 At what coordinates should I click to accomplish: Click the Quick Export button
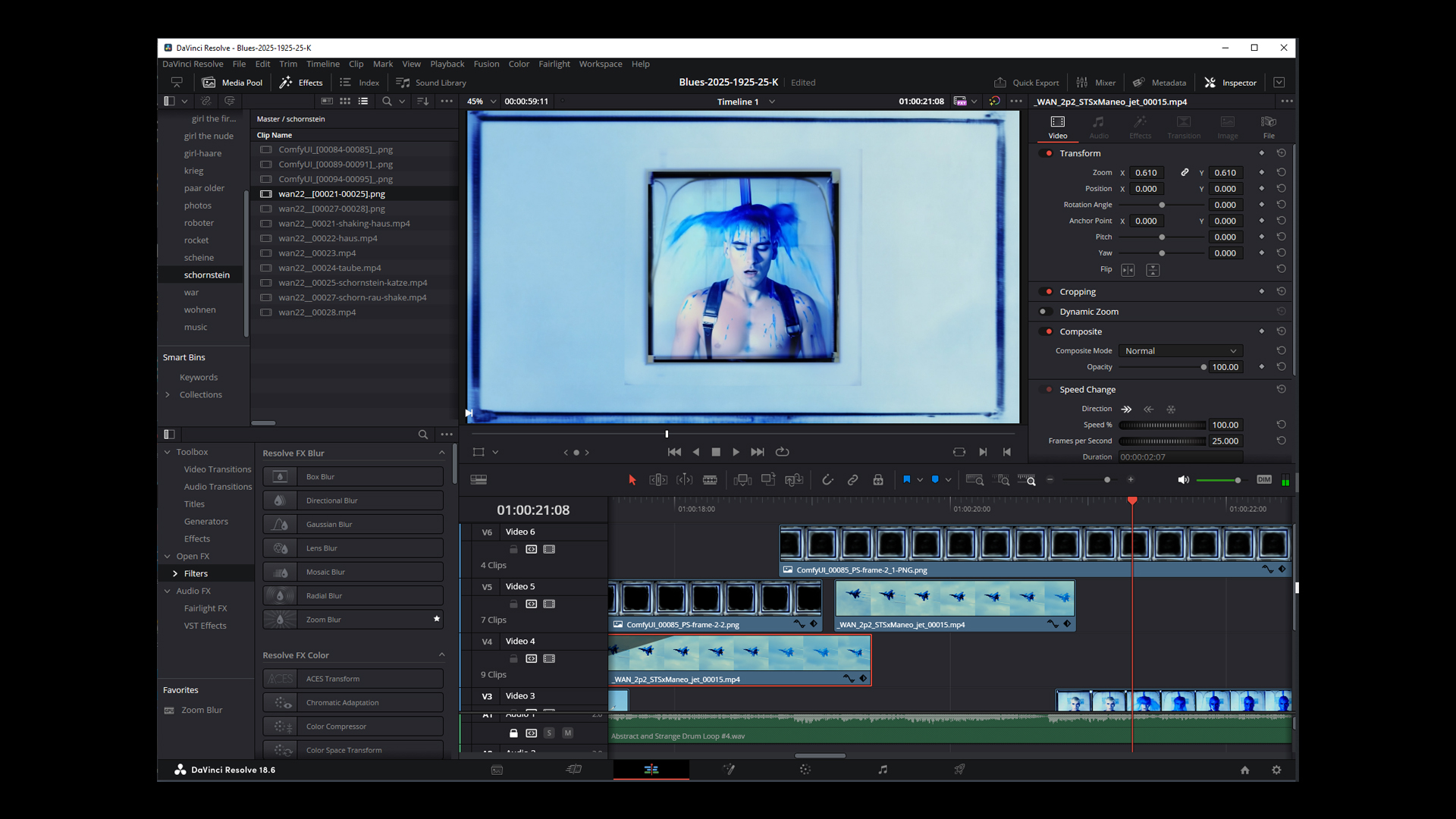(1026, 83)
